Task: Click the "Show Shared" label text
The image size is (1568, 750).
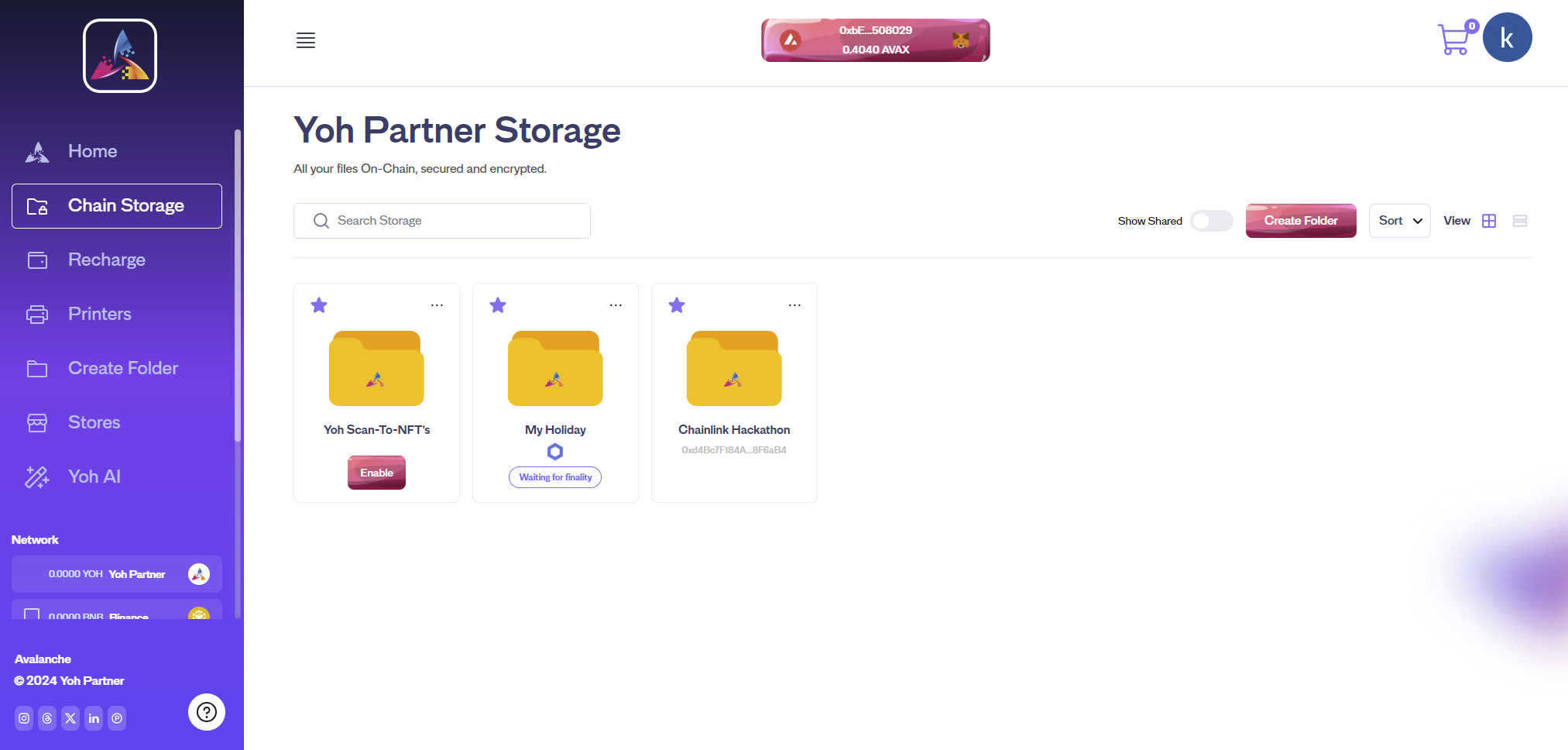Action: coord(1150,221)
